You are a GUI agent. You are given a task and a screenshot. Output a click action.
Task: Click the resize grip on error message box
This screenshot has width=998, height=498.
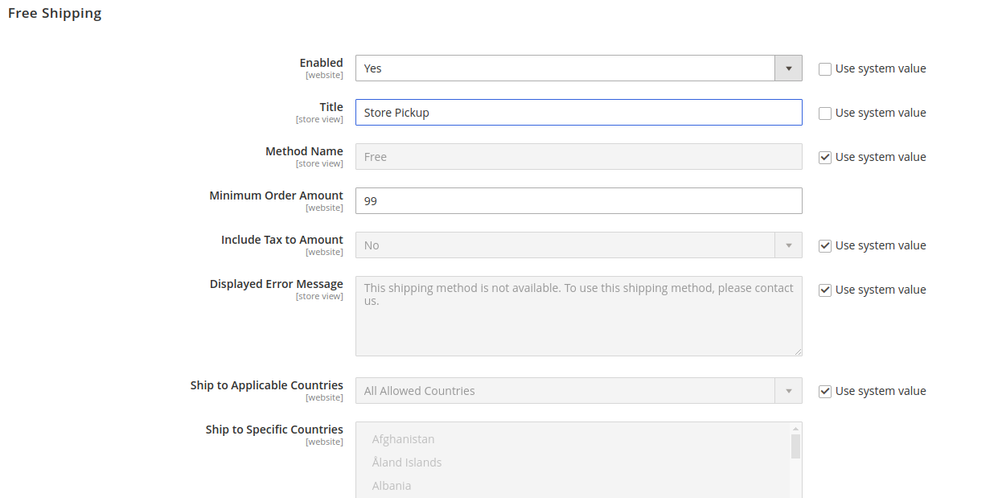797,351
